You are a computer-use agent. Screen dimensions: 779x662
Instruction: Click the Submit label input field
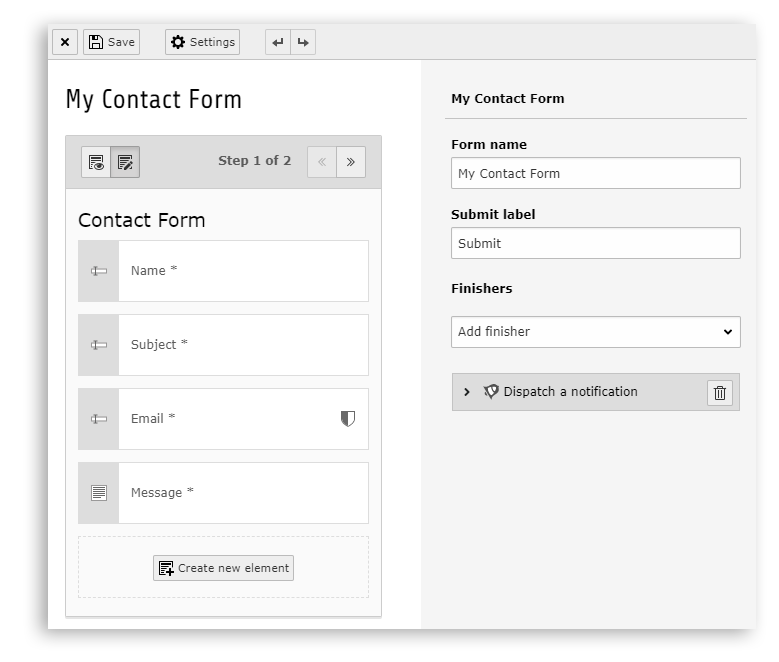coord(595,243)
